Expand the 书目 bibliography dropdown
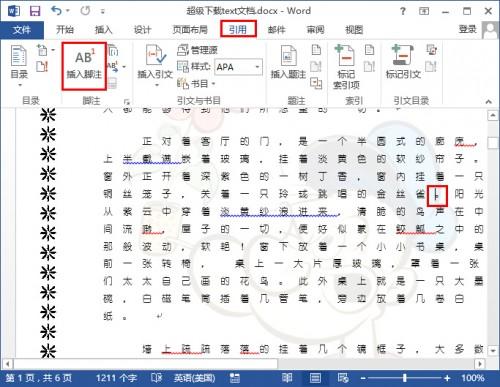 pos(214,83)
